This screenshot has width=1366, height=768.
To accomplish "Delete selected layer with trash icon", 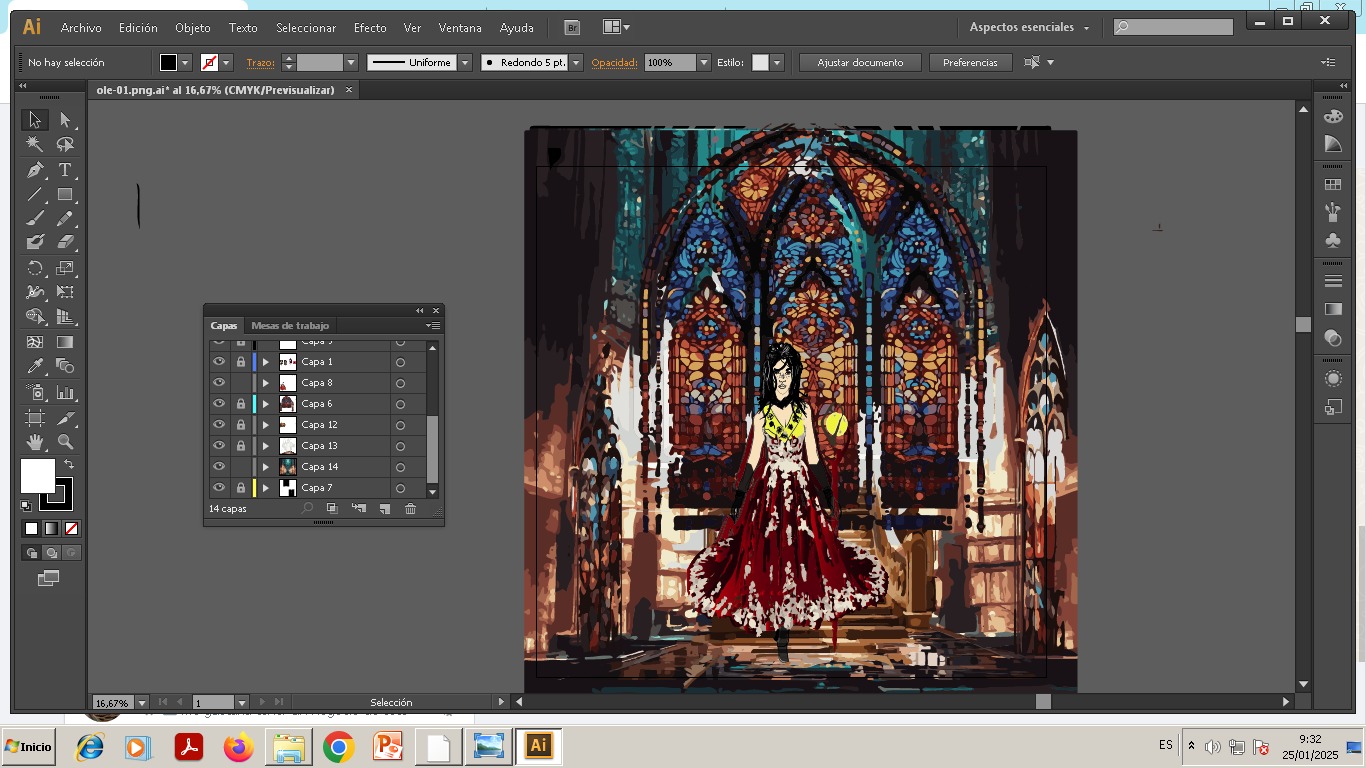I will coord(410,509).
